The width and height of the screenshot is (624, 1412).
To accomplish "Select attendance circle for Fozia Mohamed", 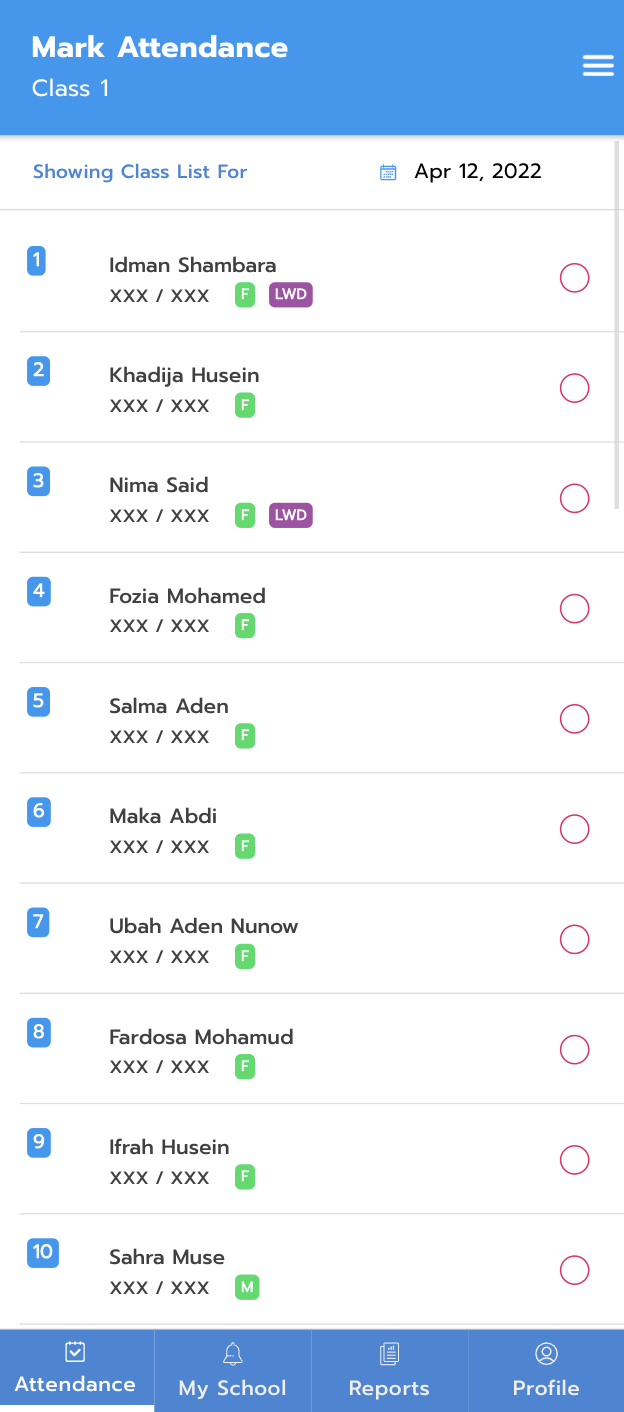I will click(x=574, y=608).
